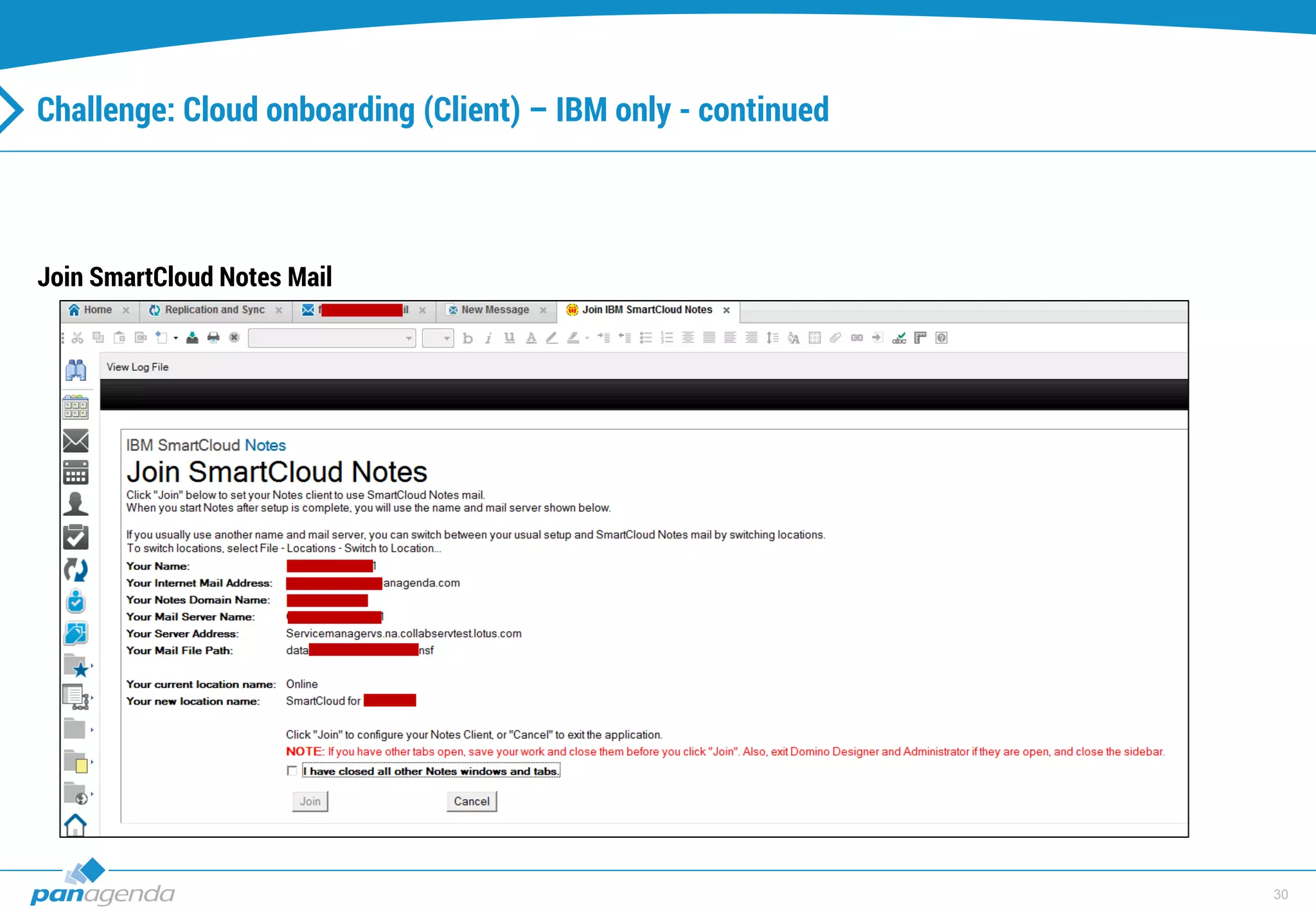This screenshot has width=1316, height=911.
Task: Click the Print toolbar icon
Action: pos(213,338)
